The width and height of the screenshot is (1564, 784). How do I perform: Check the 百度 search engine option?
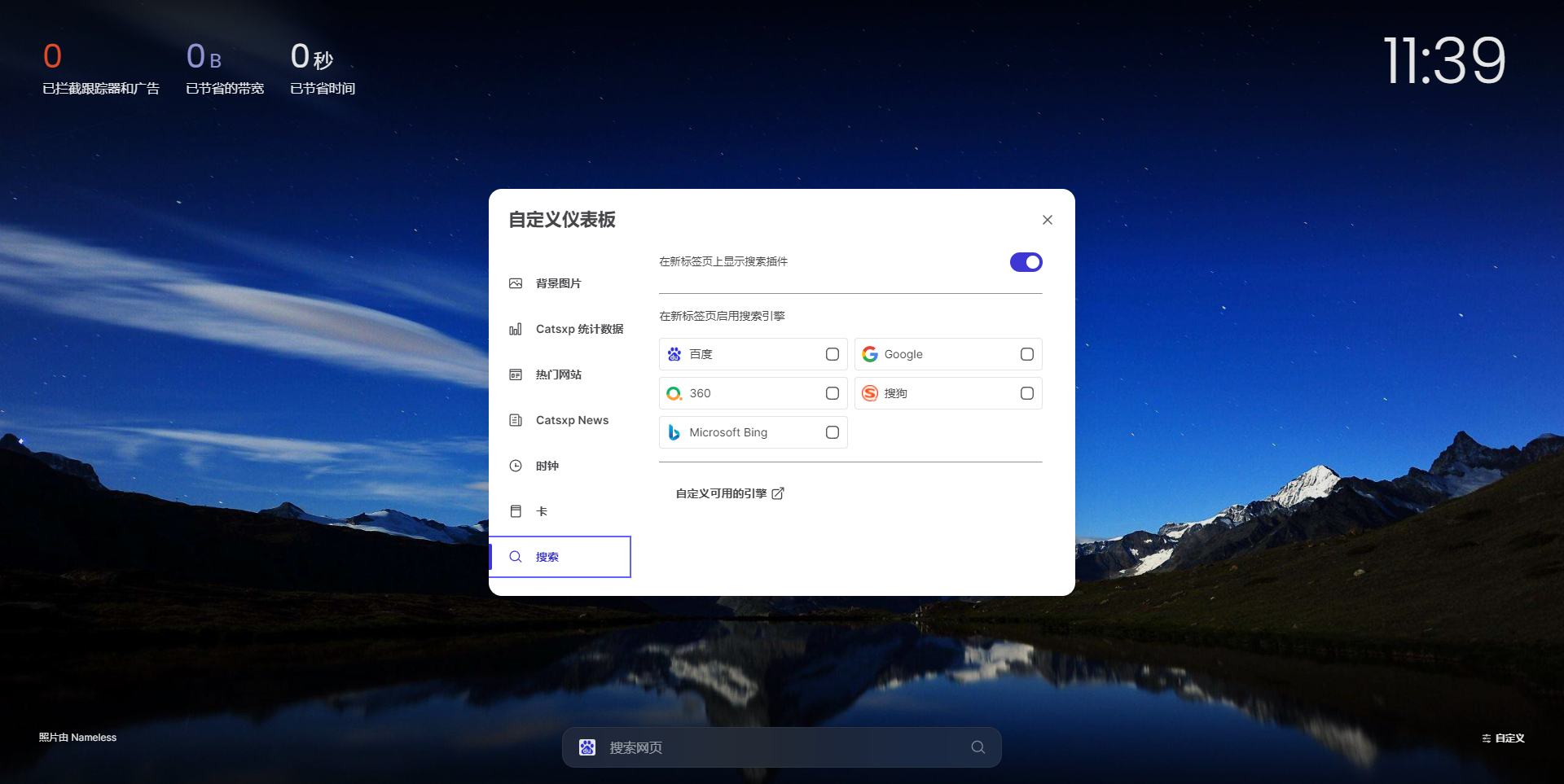coord(832,354)
